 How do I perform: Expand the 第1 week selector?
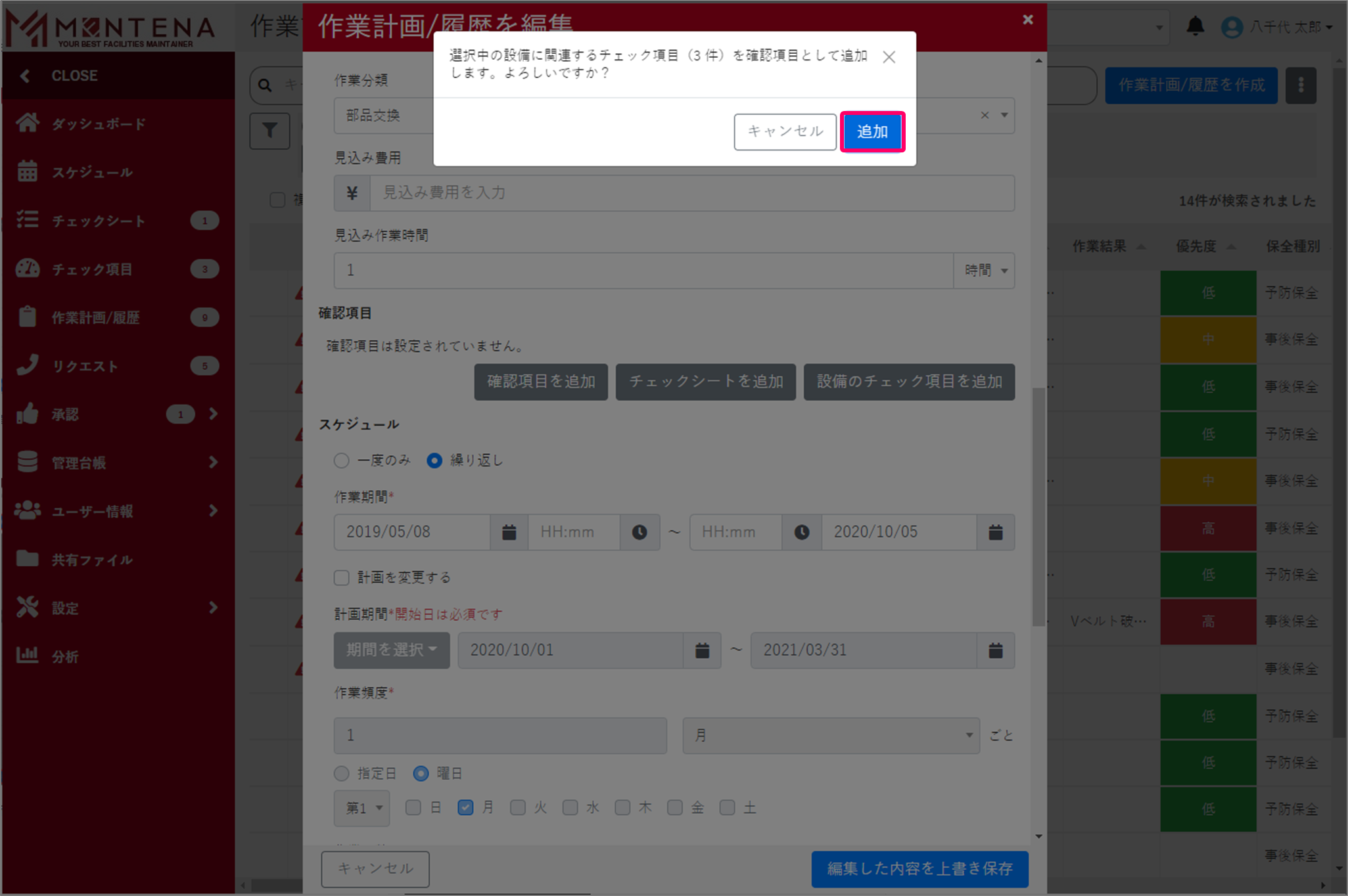pos(361,807)
